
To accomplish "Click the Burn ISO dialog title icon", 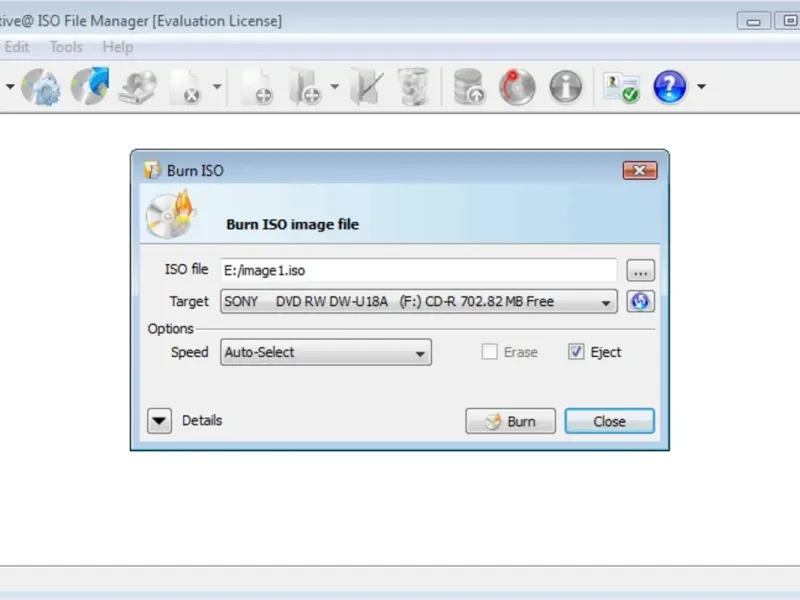I will [152, 170].
